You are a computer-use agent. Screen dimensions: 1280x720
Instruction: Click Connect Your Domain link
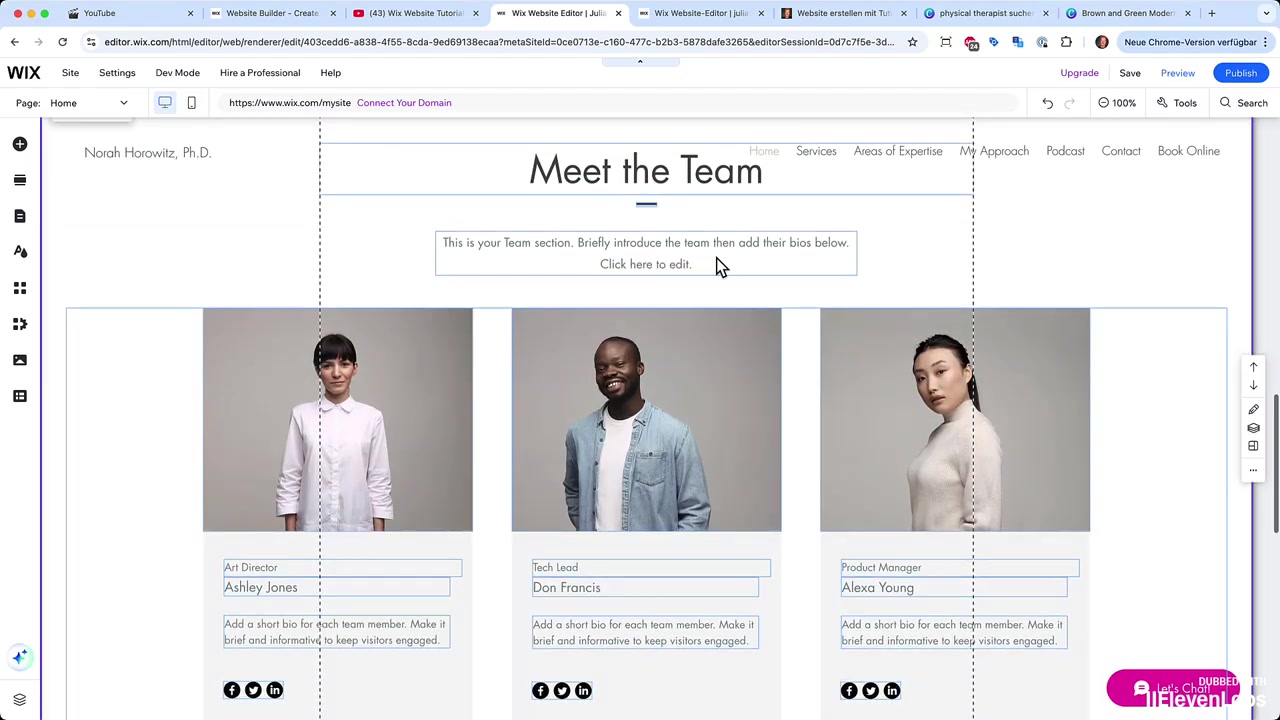click(x=404, y=103)
